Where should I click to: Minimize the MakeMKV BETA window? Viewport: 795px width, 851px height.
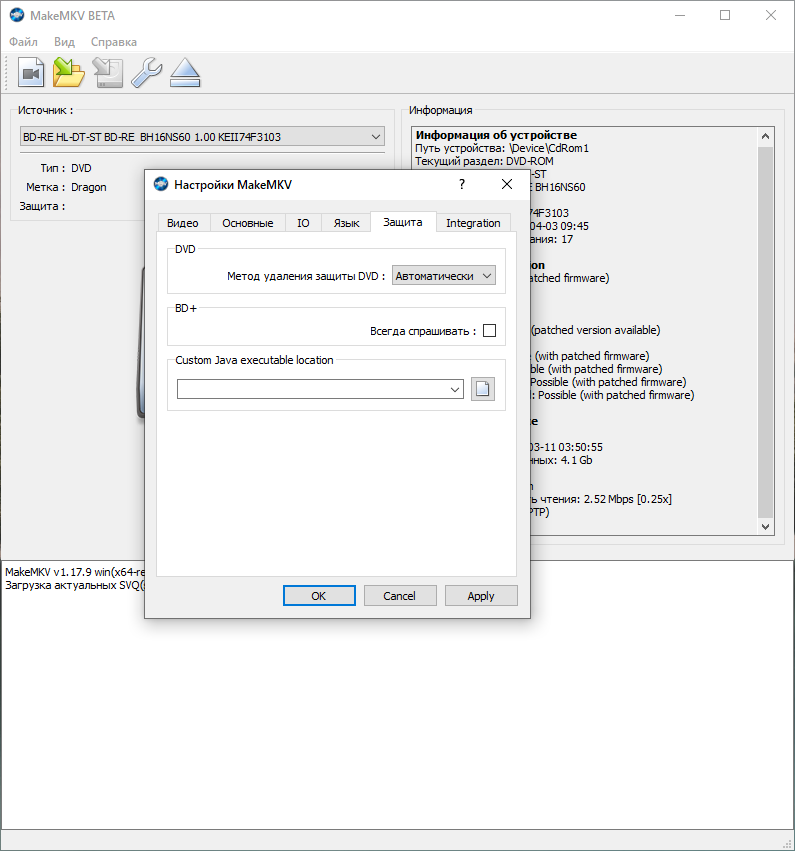(x=679, y=15)
